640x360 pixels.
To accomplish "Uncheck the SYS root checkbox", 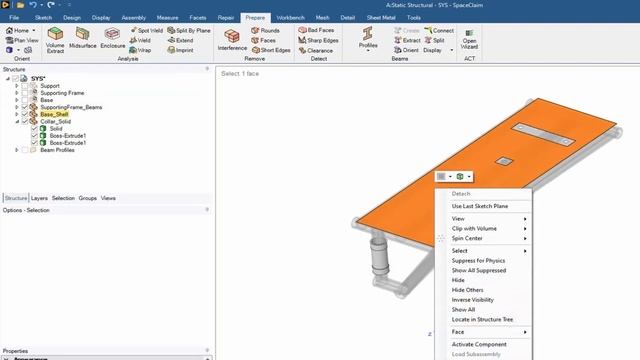I will pos(16,78).
